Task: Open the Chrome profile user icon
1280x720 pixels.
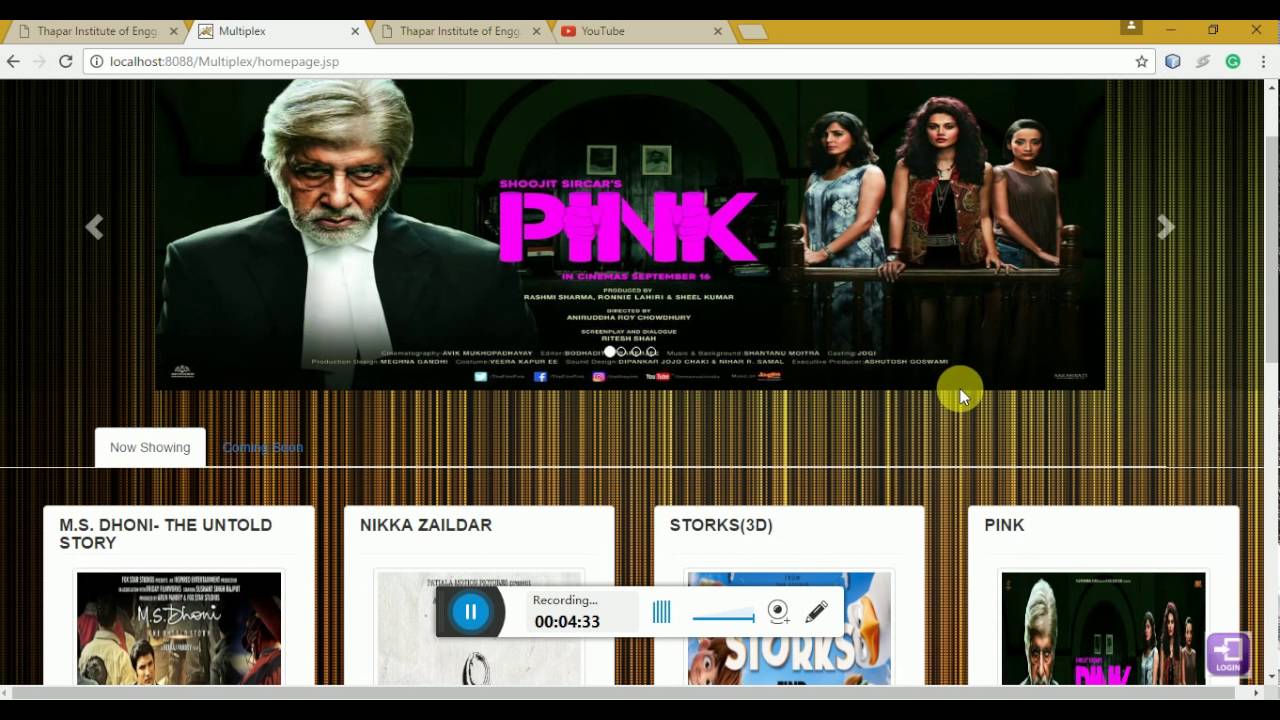Action: coord(1131,27)
